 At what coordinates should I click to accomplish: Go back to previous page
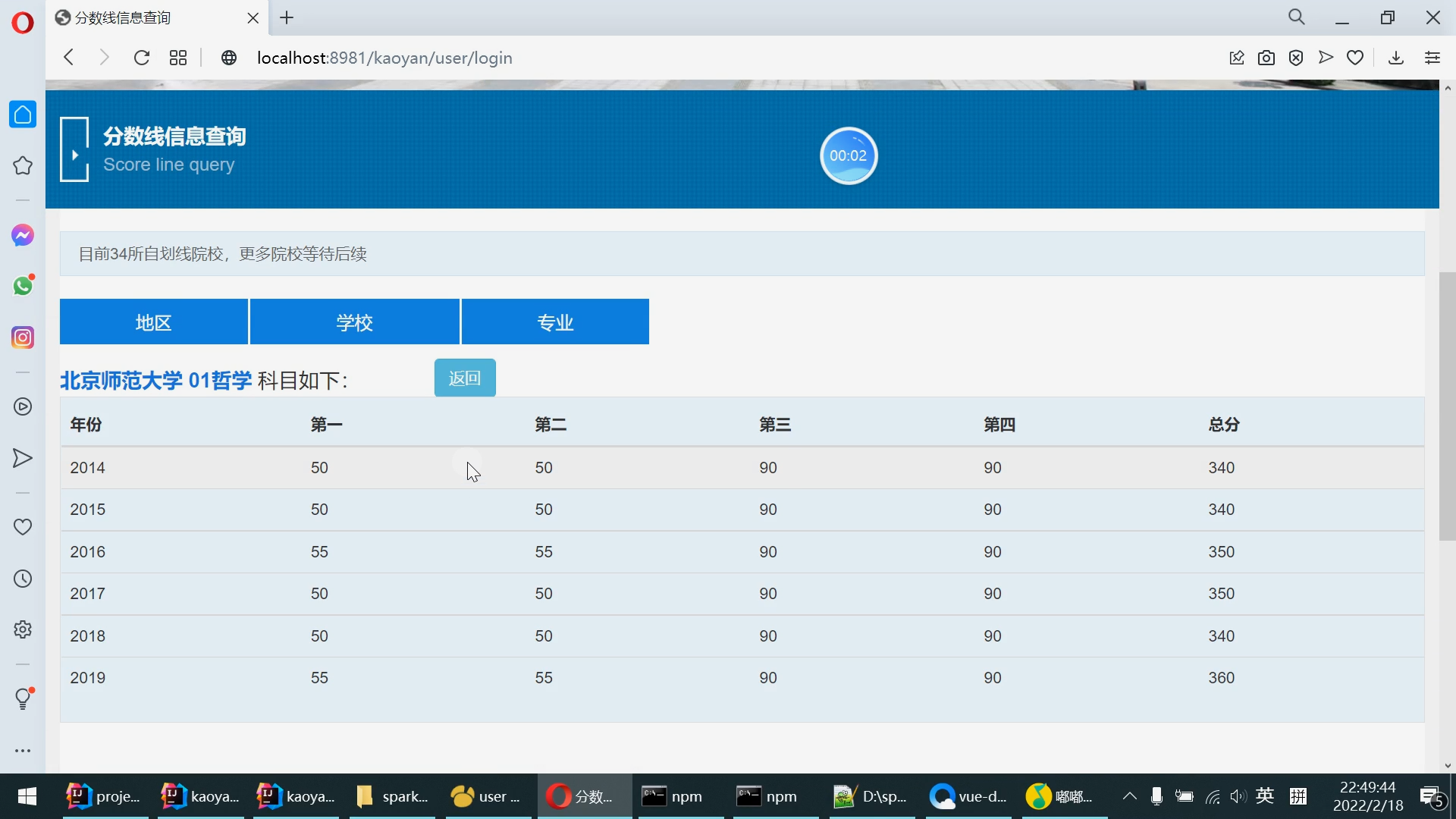pyautogui.click(x=69, y=58)
